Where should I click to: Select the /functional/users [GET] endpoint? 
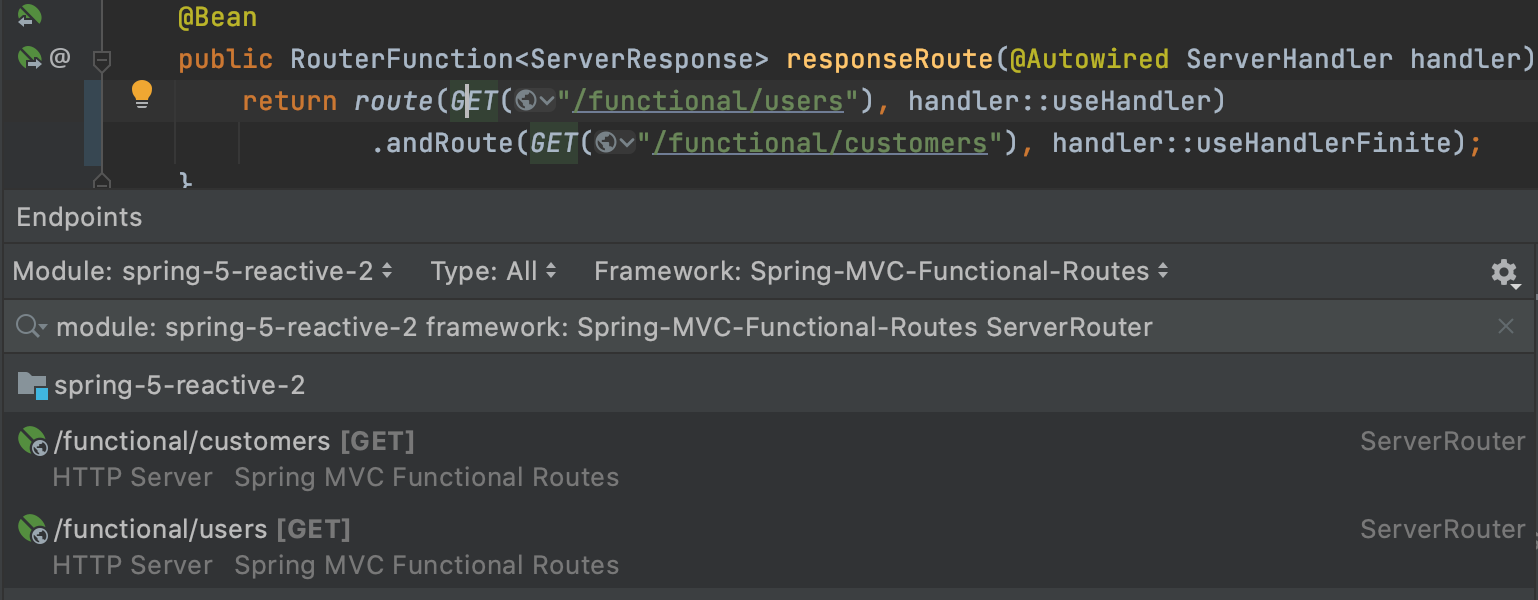769,547
